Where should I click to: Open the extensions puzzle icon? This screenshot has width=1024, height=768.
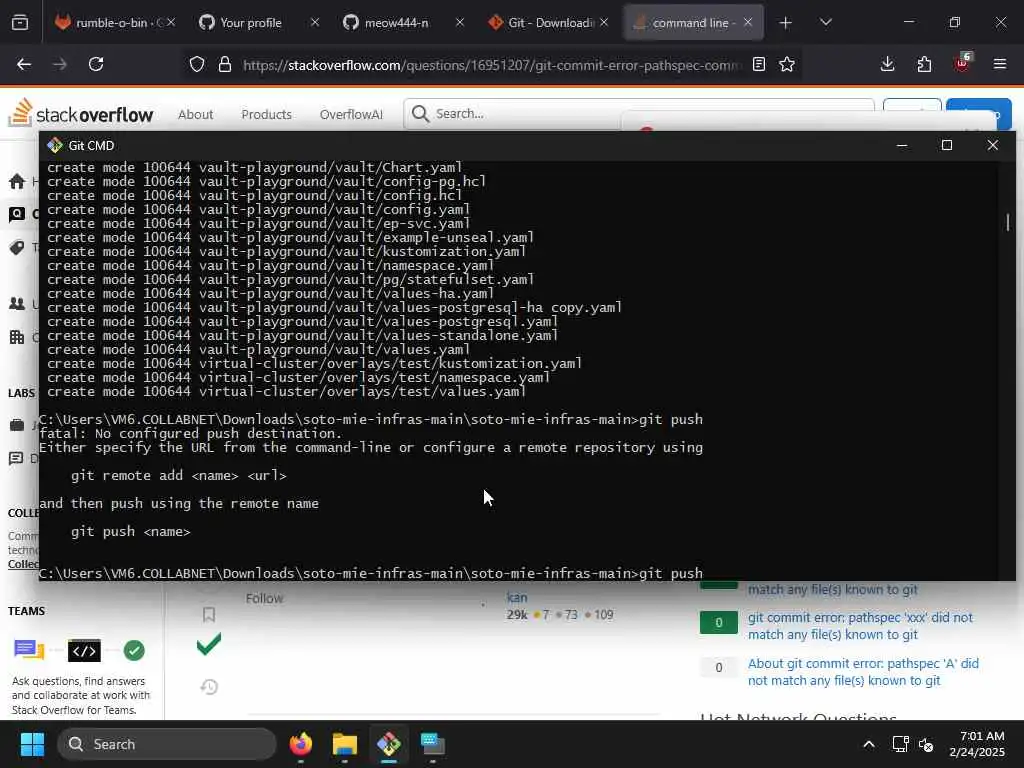[x=924, y=64]
